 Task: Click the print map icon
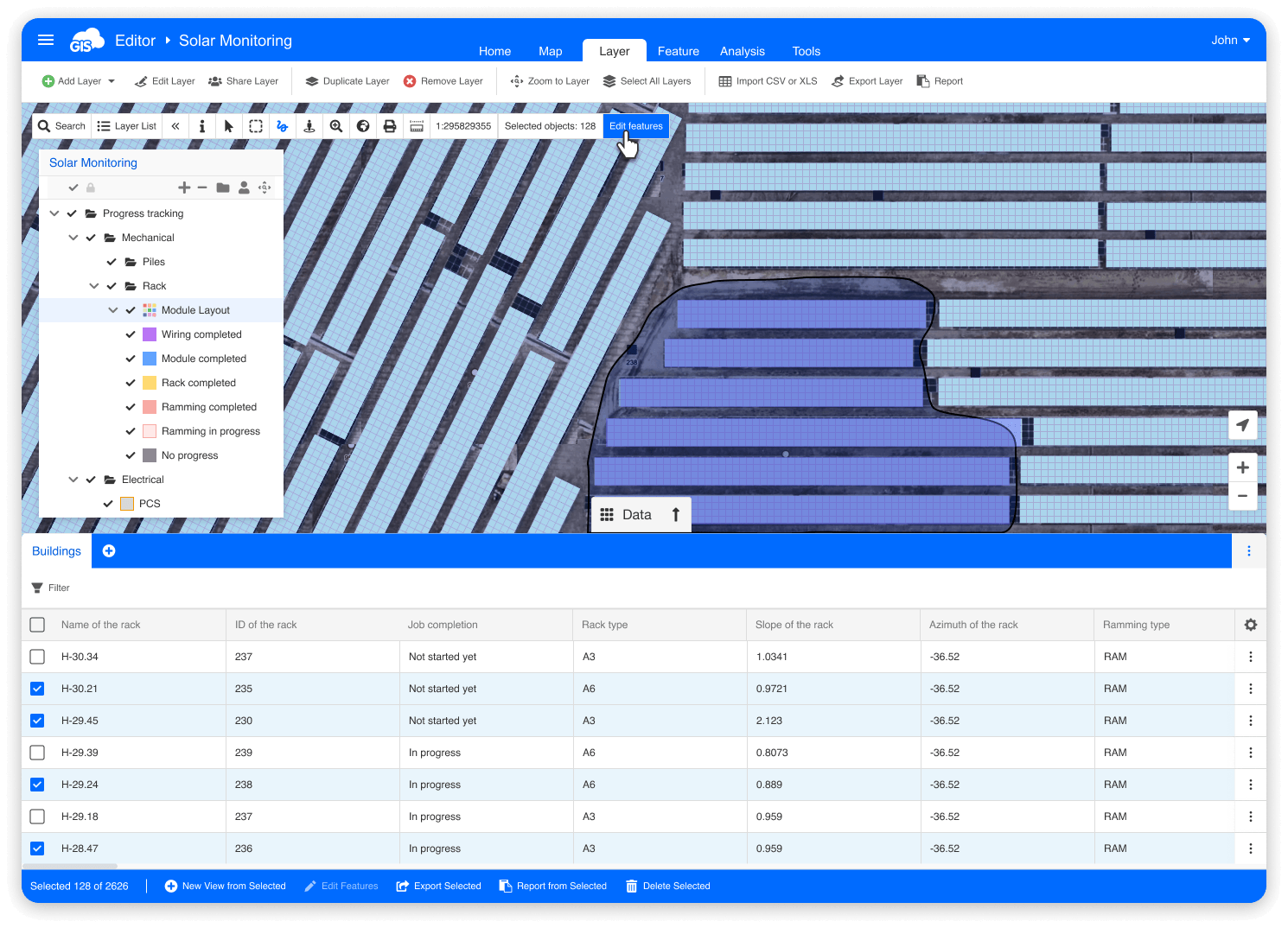click(390, 126)
